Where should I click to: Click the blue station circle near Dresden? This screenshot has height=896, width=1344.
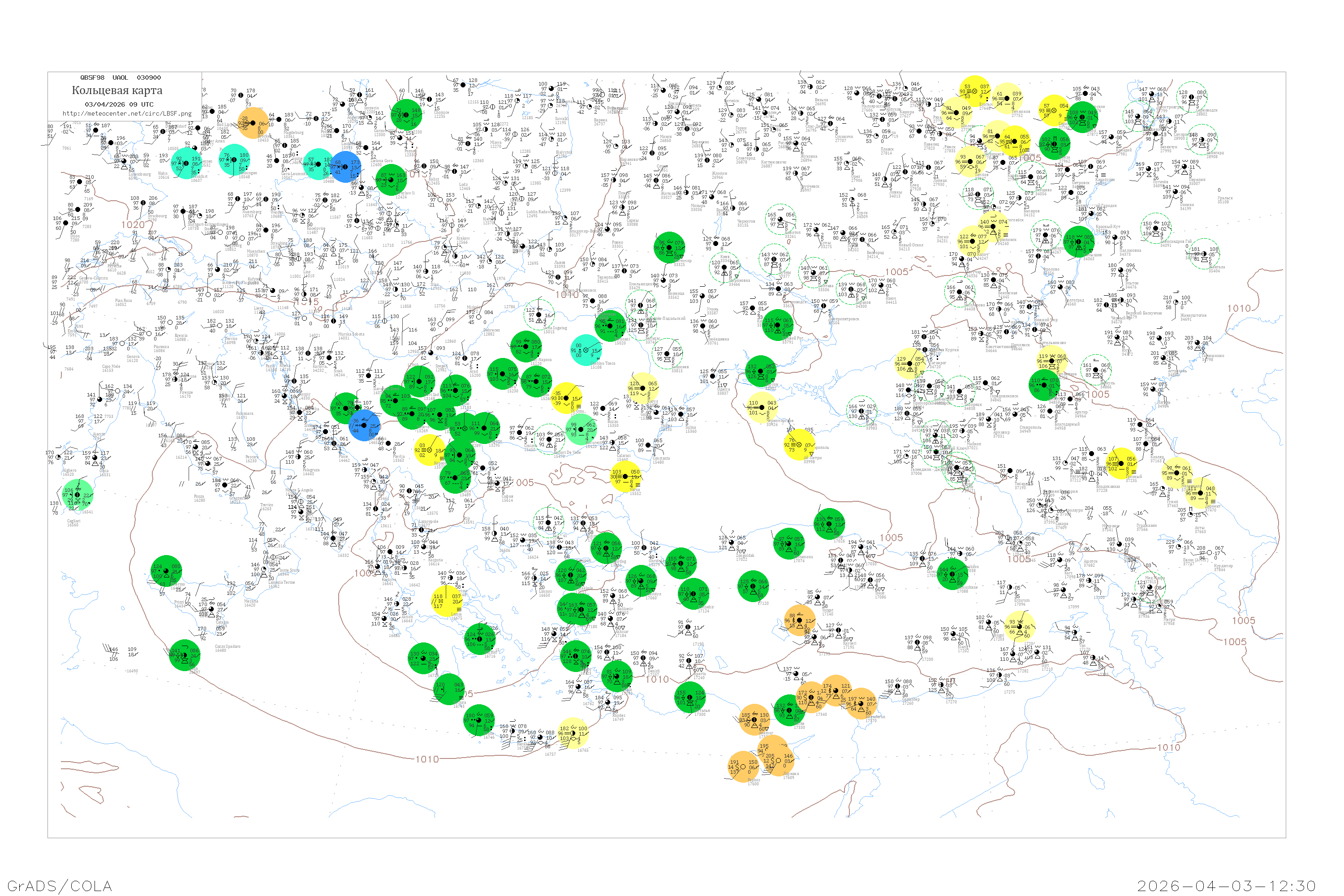[346, 167]
